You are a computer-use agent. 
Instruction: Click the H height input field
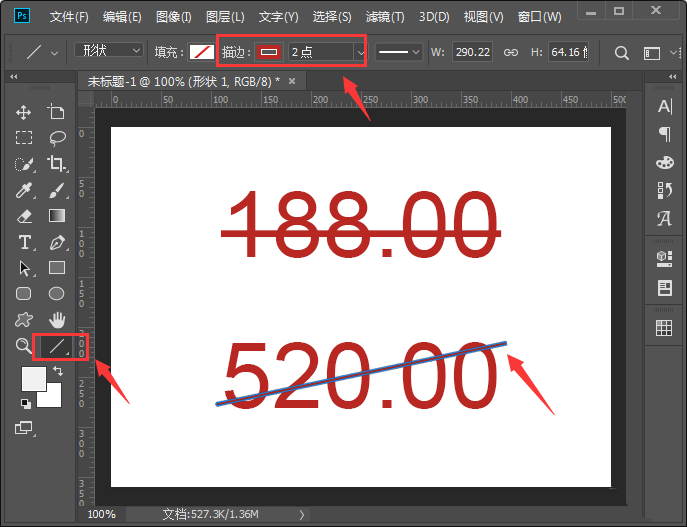point(568,52)
